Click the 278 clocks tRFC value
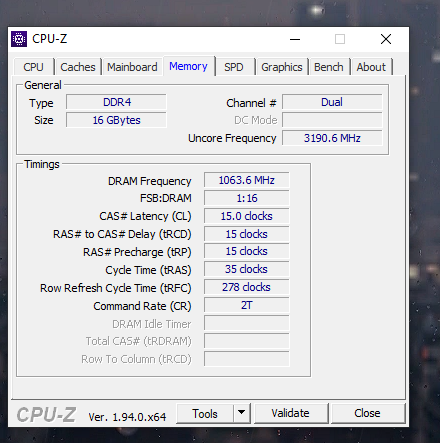 pyautogui.click(x=247, y=287)
